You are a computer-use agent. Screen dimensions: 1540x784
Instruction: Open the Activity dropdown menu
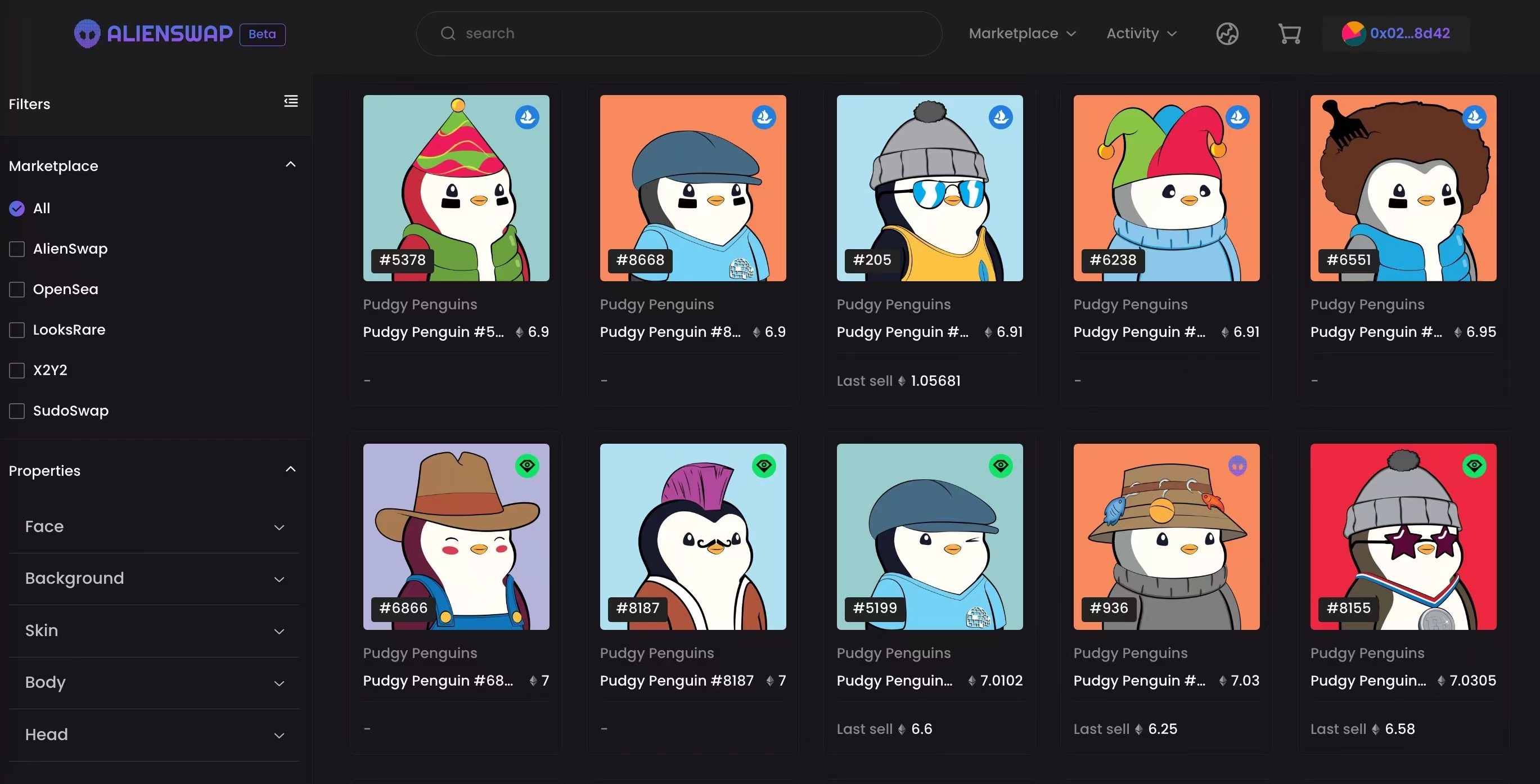pyautogui.click(x=1141, y=34)
